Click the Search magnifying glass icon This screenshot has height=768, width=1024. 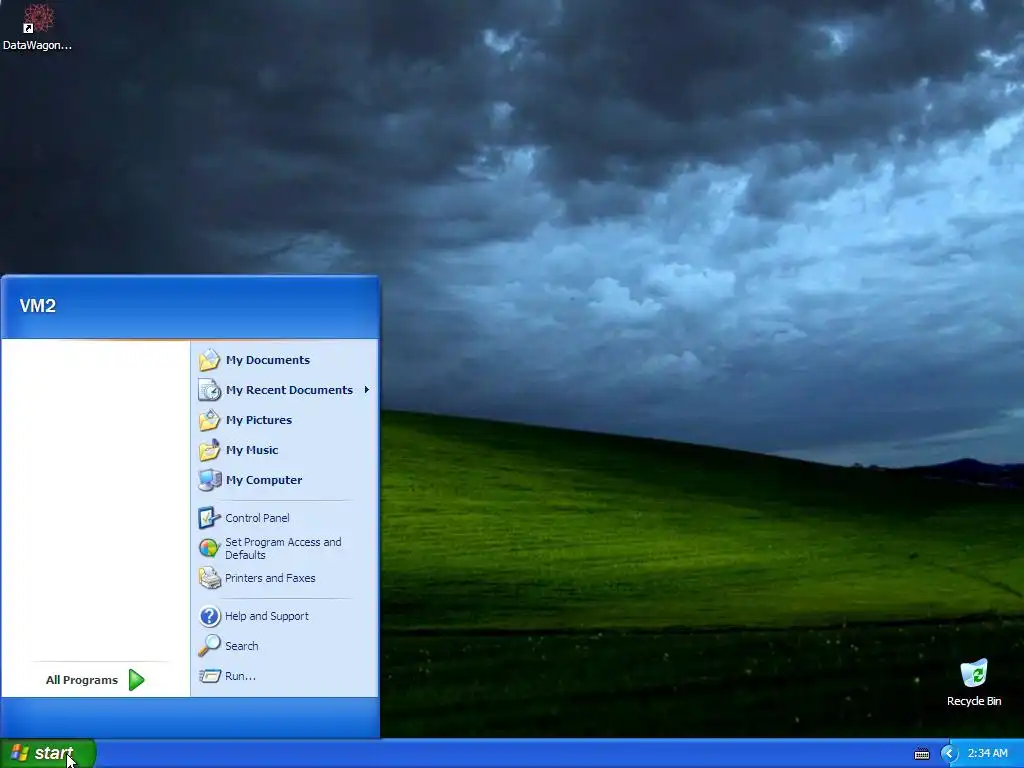[x=210, y=646]
